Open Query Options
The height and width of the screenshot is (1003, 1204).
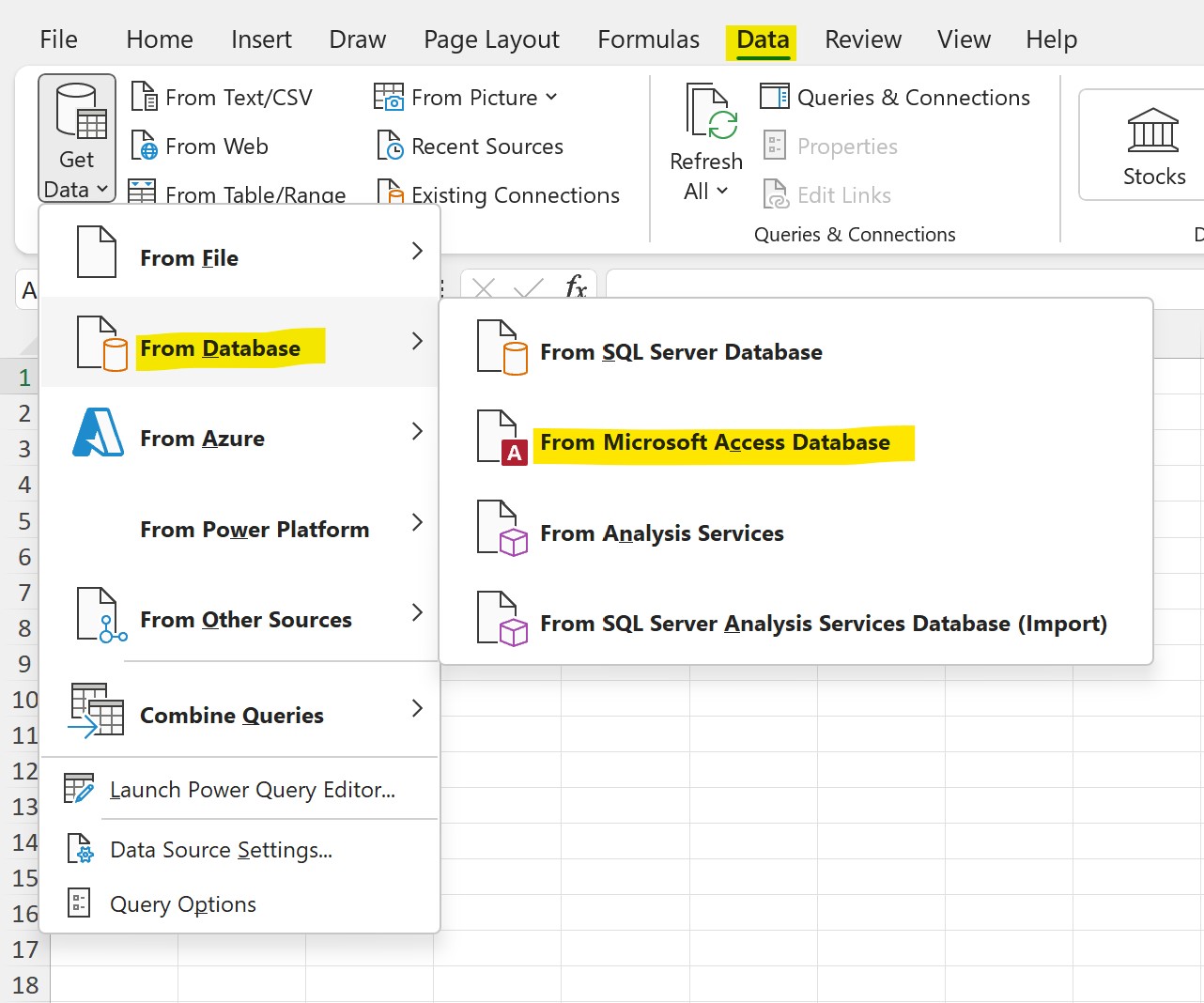point(182,904)
